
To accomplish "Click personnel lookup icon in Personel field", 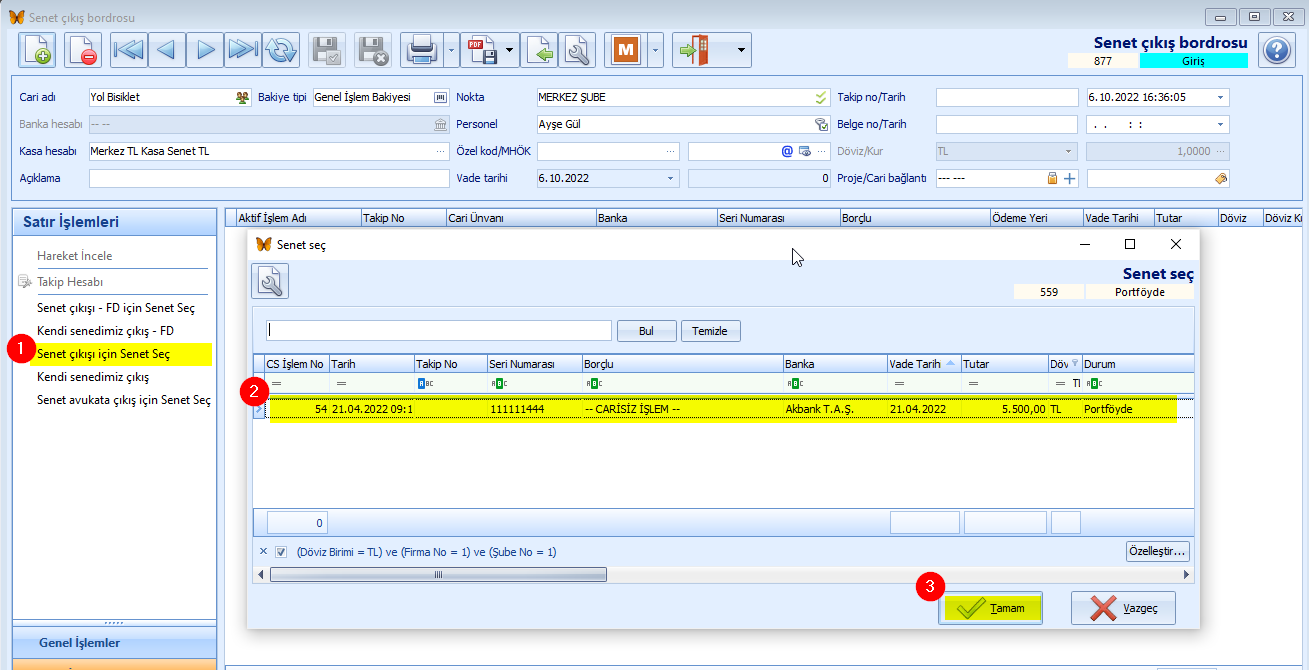I will pos(821,124).
